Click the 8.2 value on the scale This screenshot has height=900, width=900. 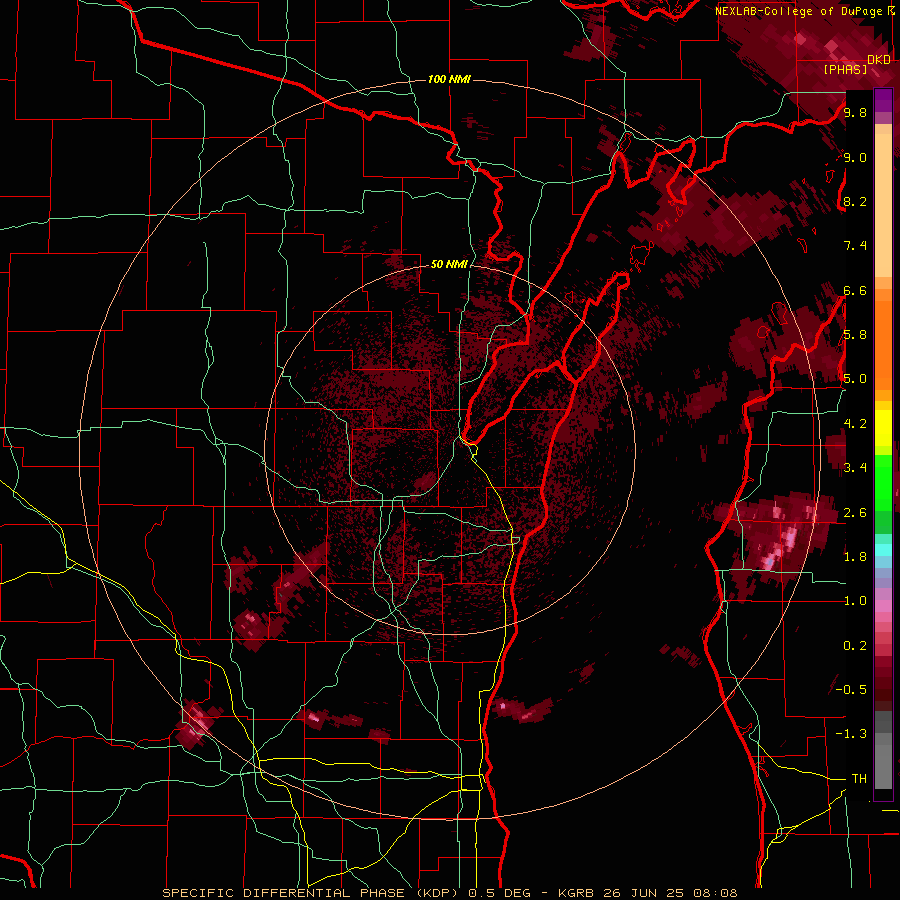coord(855,201)
